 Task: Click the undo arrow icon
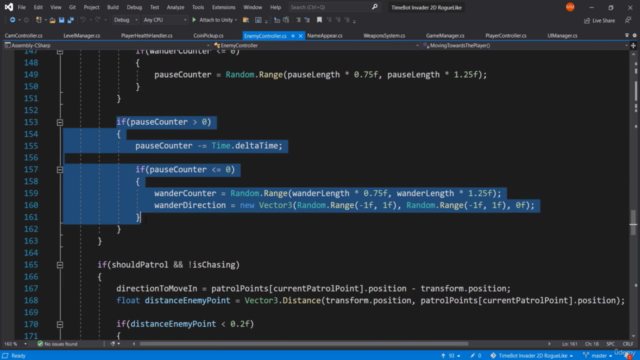coord(83,20)
